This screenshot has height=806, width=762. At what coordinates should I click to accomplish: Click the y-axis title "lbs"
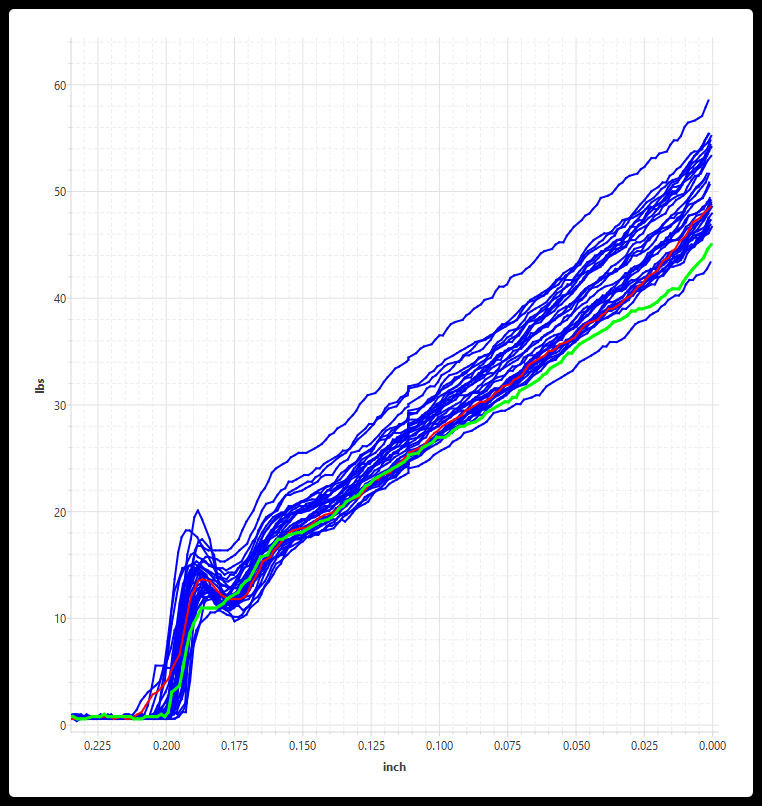click(x=40, y=386)
